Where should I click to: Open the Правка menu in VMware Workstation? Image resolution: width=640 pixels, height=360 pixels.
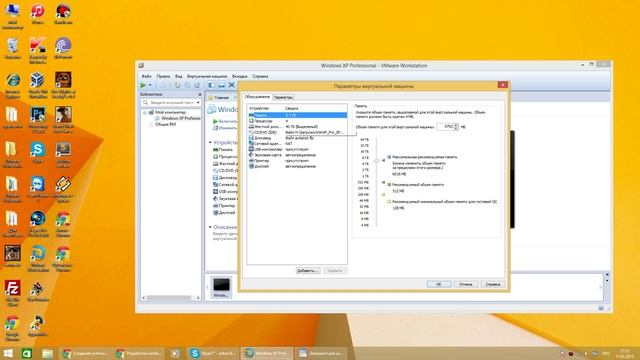click(163, 76)
